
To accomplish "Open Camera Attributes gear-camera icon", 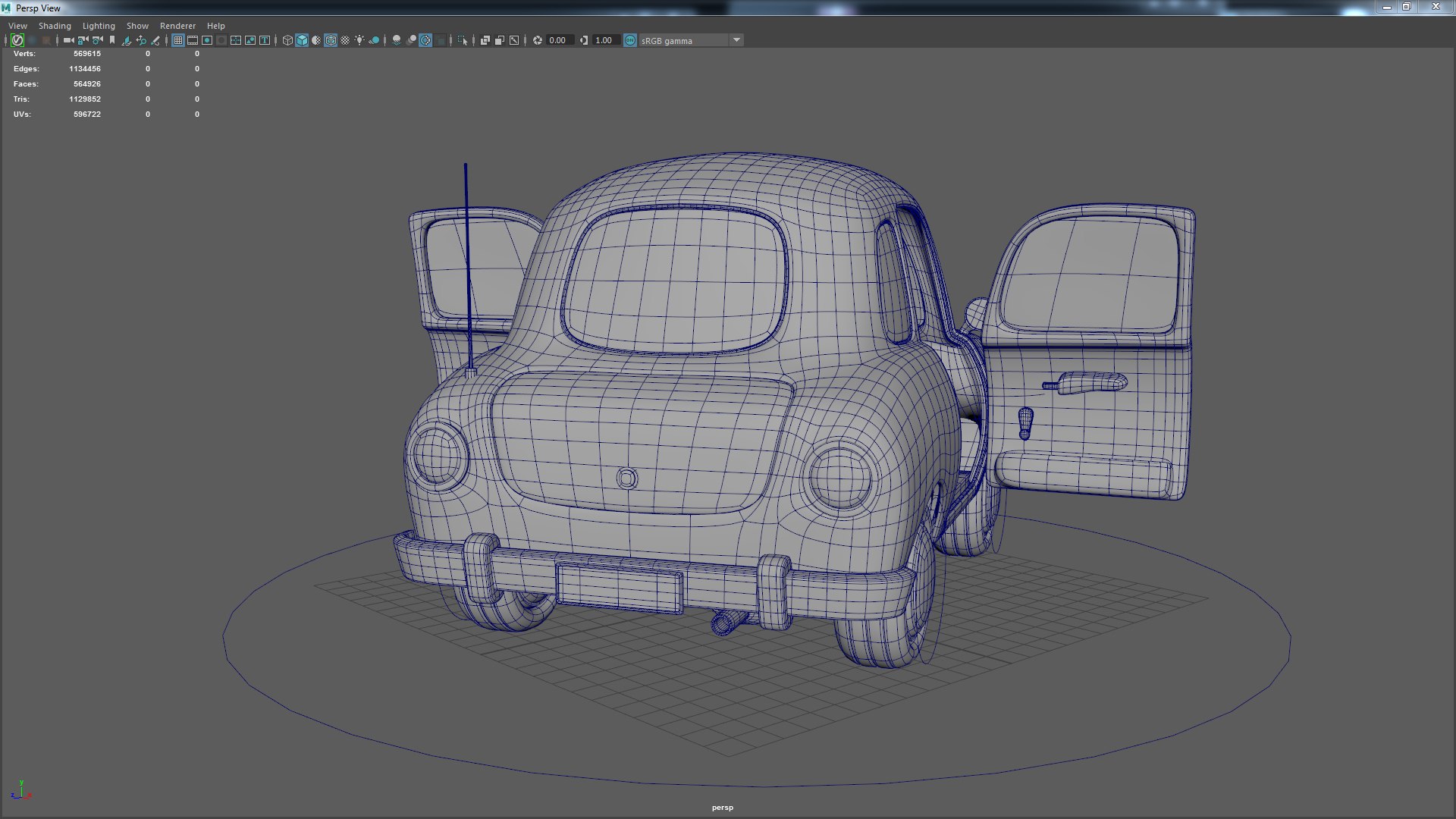I will tap(97, 40).
